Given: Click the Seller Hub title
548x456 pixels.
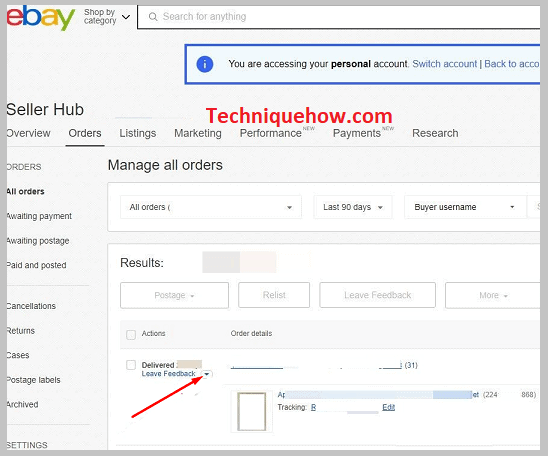Looking at the screenshot, I should tap(45, 109).
